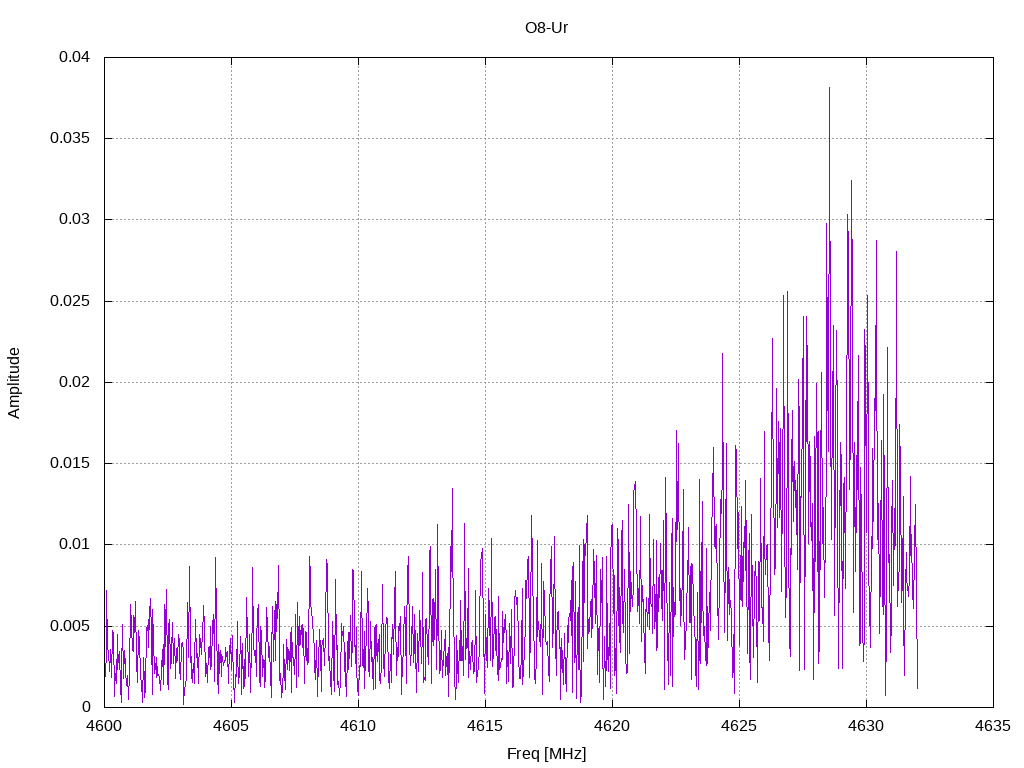Image resolution: width=1024 pixels, height=768 pixels.
Task: Click y-axis tick label 0.03
Action: pyautogui.click(x=74, y=219)
